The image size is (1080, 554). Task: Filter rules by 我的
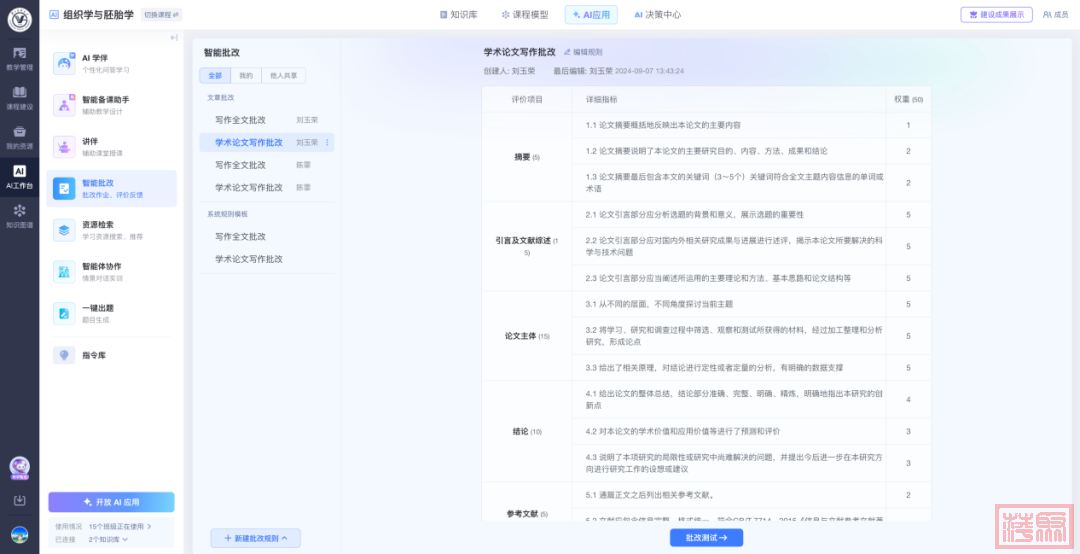tap(245, 76)
